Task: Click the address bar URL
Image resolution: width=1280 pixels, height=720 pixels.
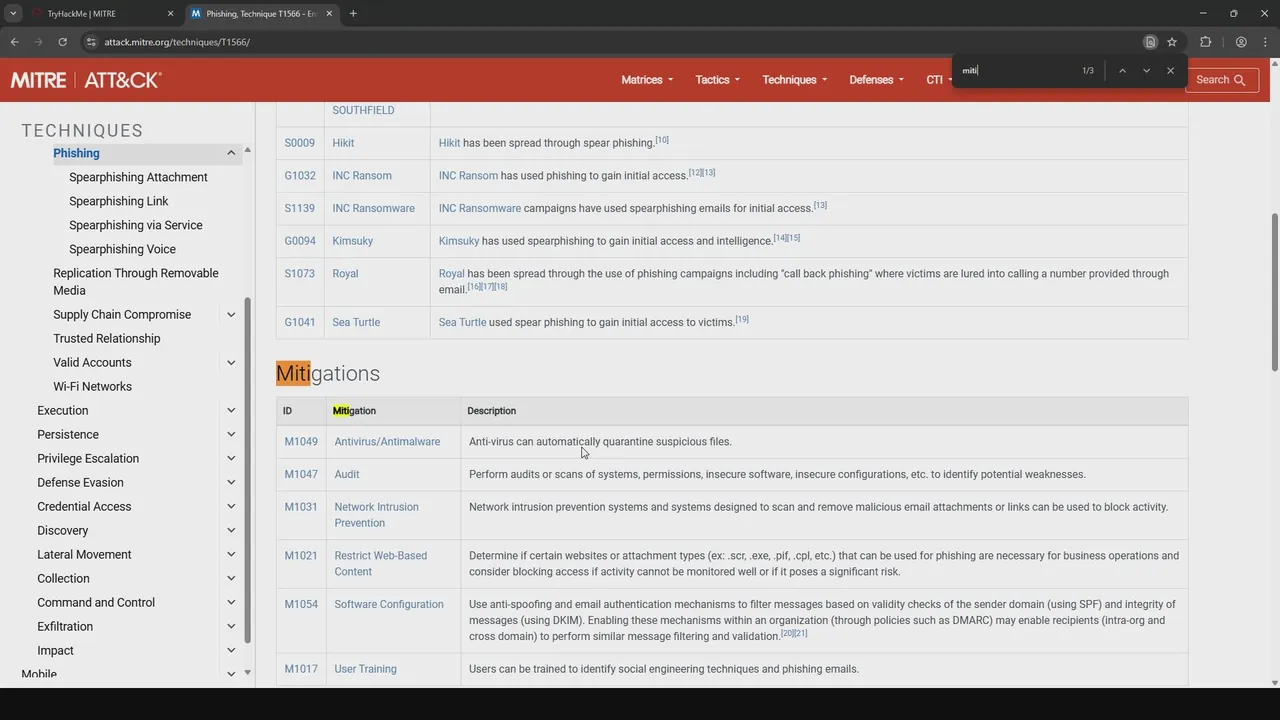Action: 177,42
